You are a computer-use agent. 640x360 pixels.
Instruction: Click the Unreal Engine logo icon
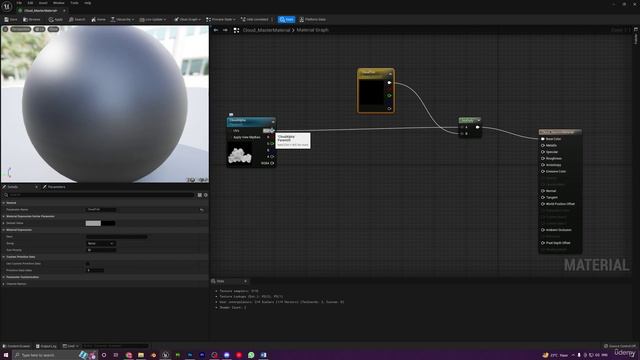(7, 6)
